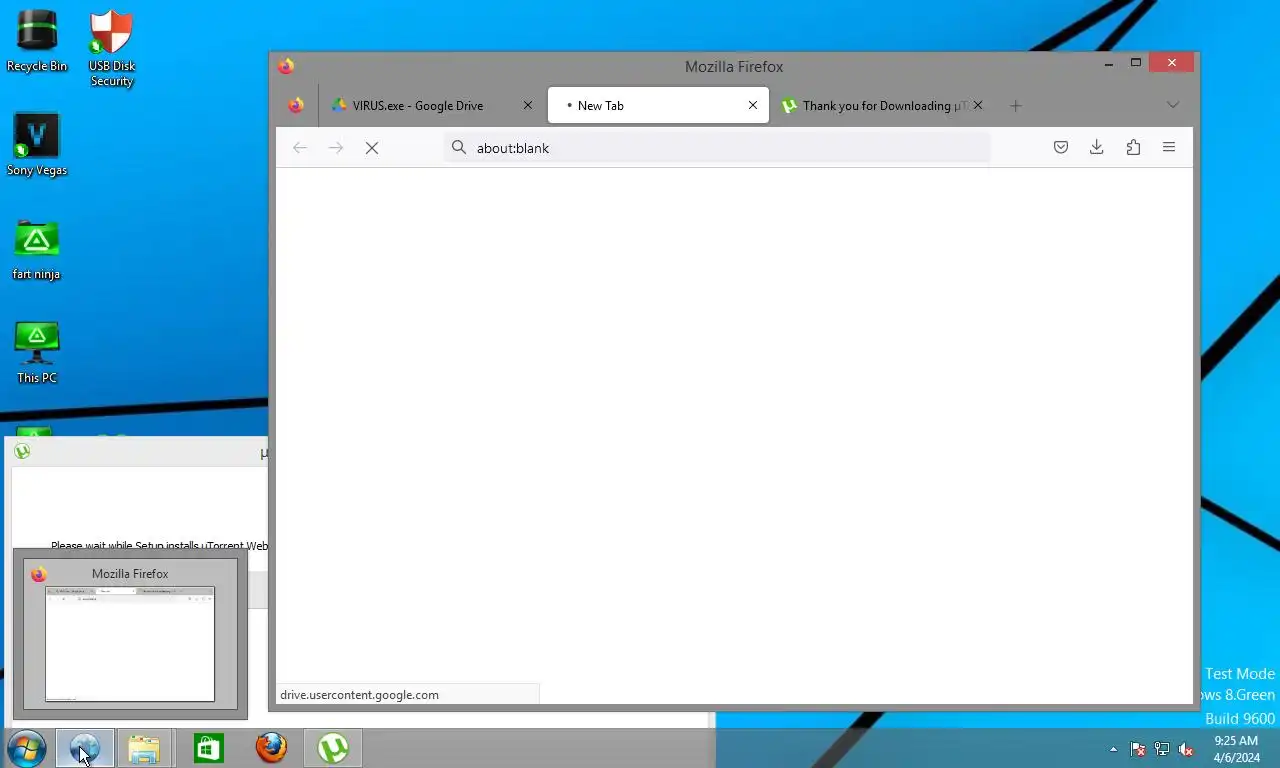This screenshot has width=1280, height=768.
Task: Switch to VIRUS.exe - Google Drive tab
Action: (x=432, y=105)
